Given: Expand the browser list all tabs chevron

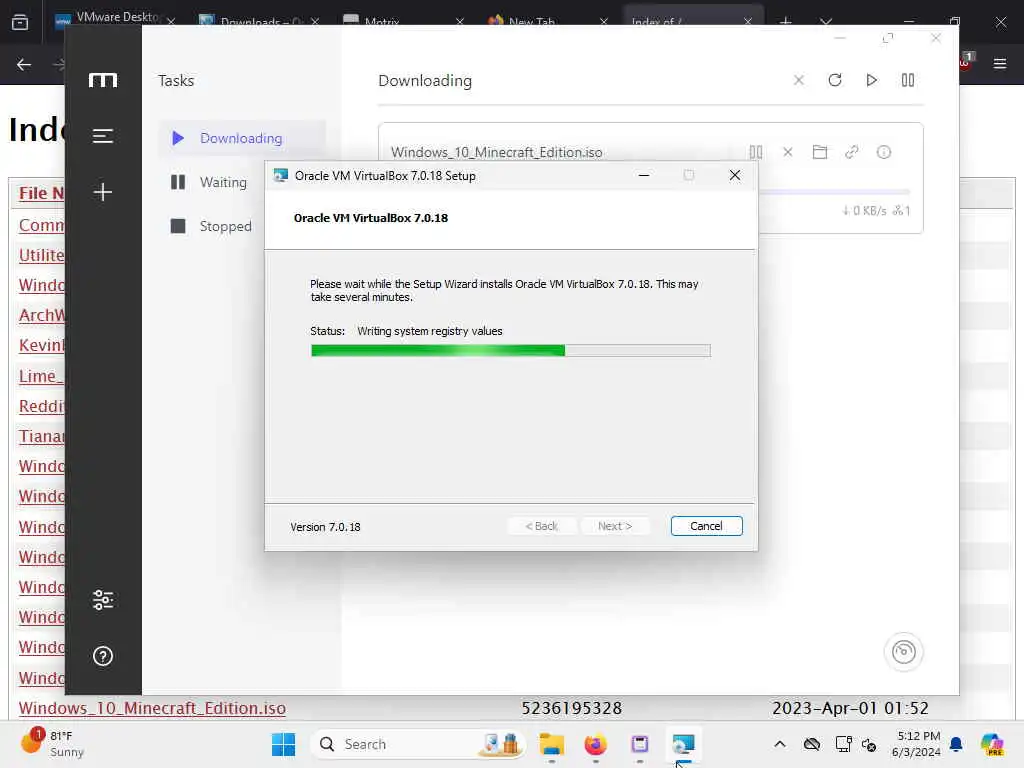Looking at the screenshot, I should (826, 22).
